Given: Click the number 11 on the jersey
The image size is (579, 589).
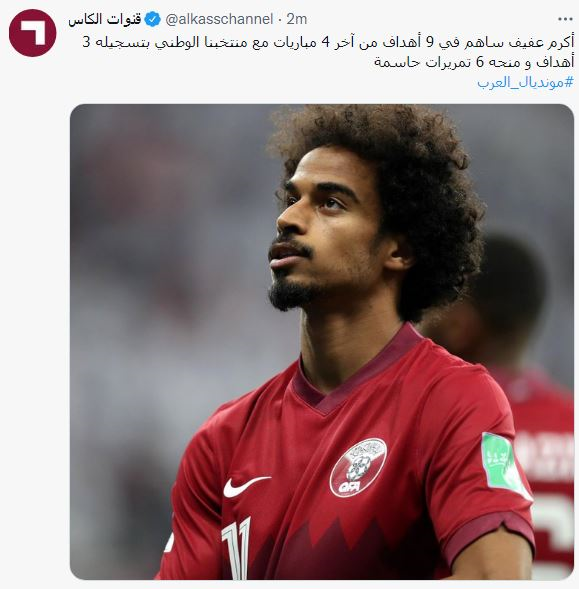Looking at the screenshot, I should pos(236,549).
